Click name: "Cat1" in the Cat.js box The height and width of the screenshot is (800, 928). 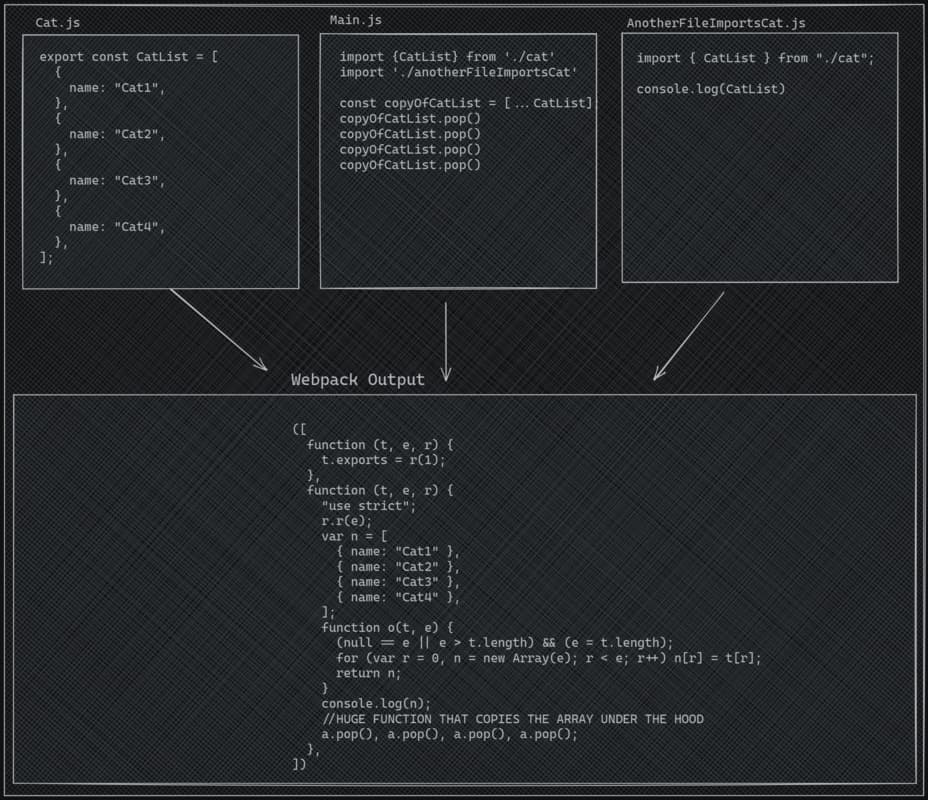[x=116, y=88]
